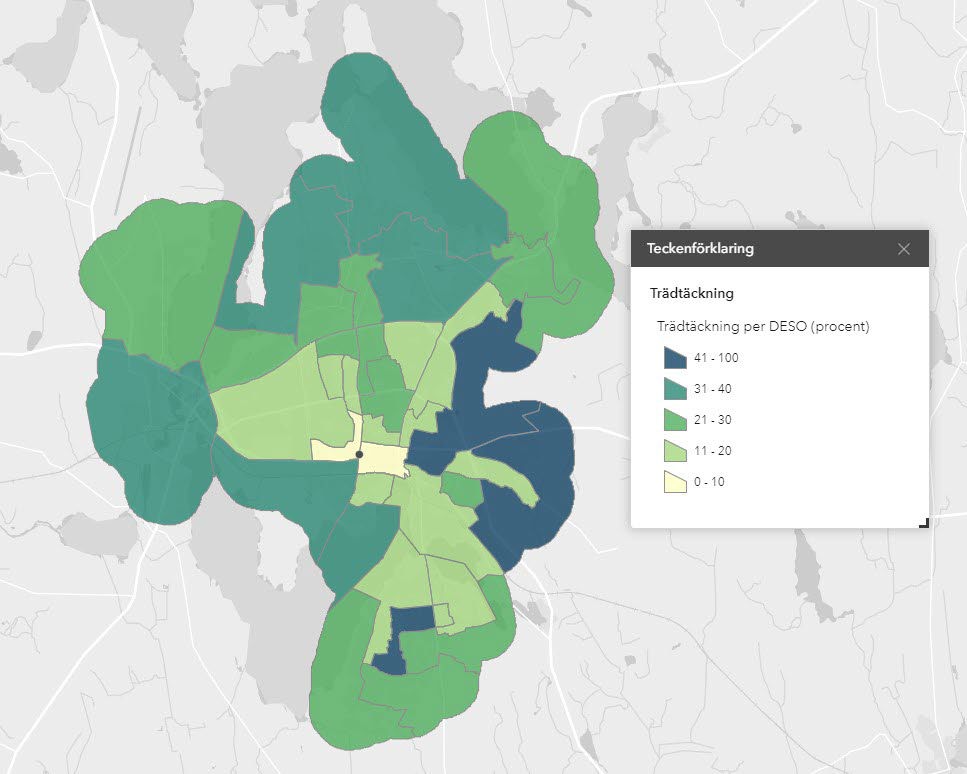Pick the light green 11-20 legend swatch
967x774 pixels.
point(673,451)
